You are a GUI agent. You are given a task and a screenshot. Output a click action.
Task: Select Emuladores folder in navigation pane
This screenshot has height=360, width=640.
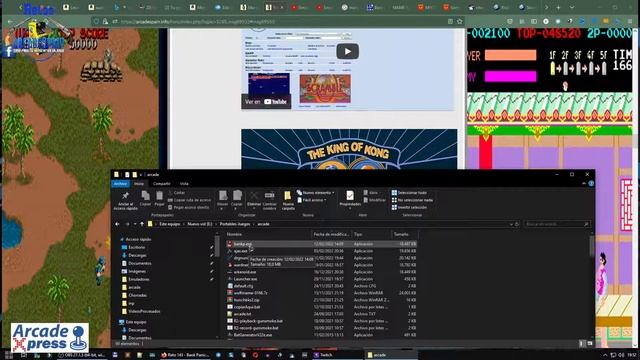coord(139,280)
